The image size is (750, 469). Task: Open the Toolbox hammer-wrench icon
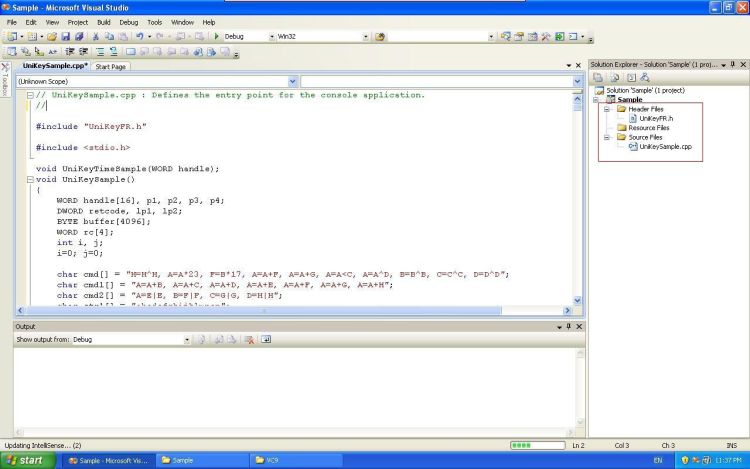tap(546, 37)
